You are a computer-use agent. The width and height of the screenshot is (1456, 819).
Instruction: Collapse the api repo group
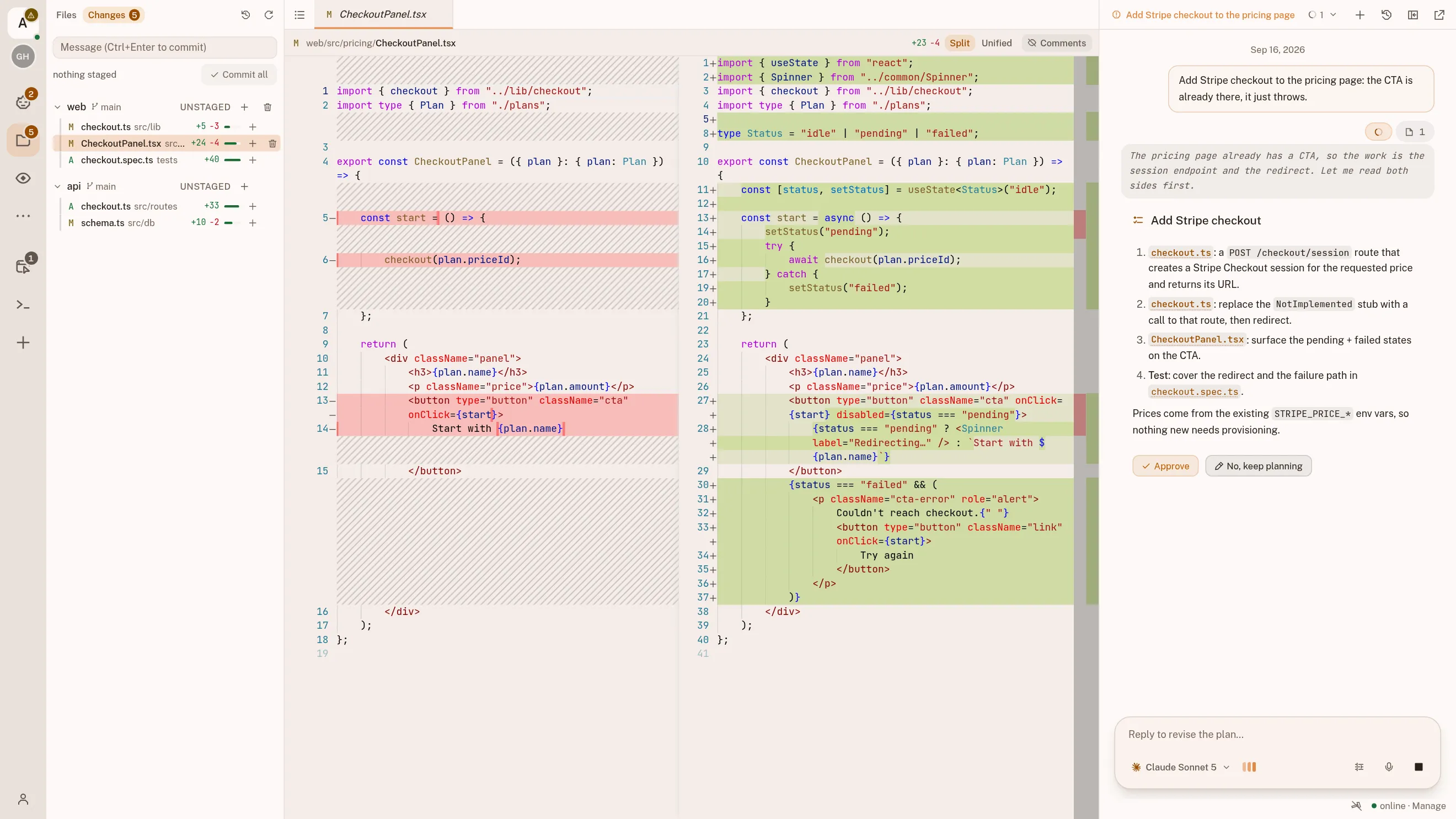pyautogui.click(x=57, y=186)
